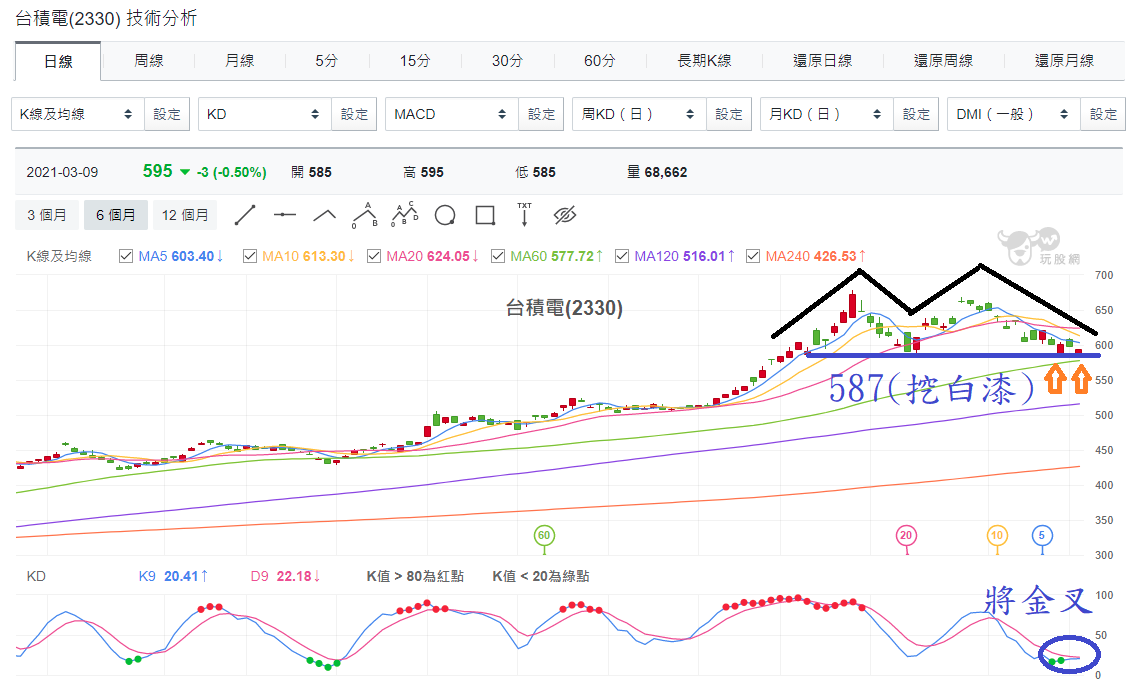Uncheck the MA240 moving average checkbox

753,256
